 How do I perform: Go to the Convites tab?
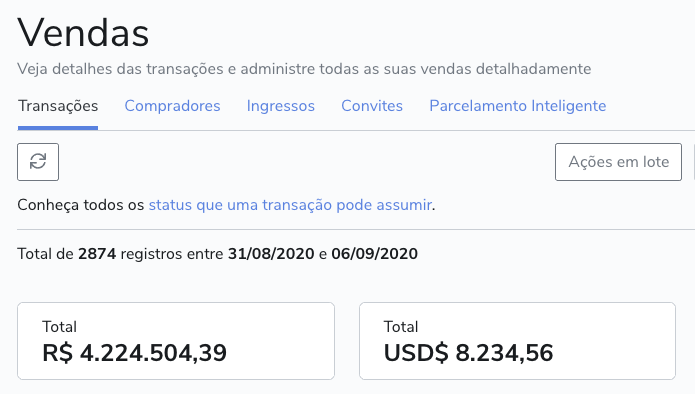372,106
